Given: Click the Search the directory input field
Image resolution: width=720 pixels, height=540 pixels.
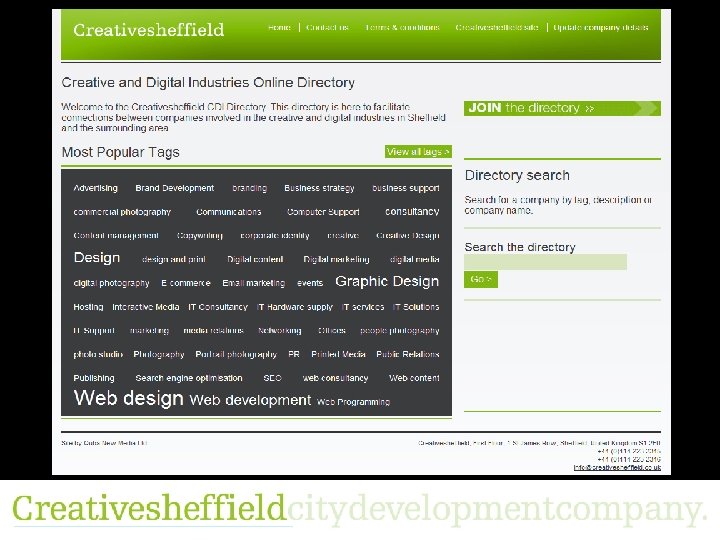Looking at the screenshot, I should coord(545,262).
